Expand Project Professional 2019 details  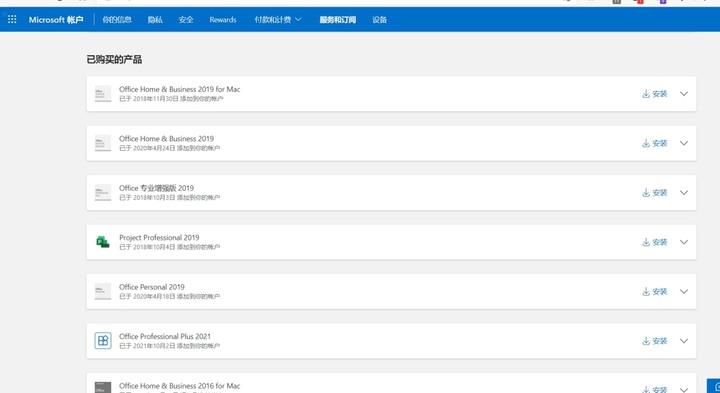click(684, 242)
